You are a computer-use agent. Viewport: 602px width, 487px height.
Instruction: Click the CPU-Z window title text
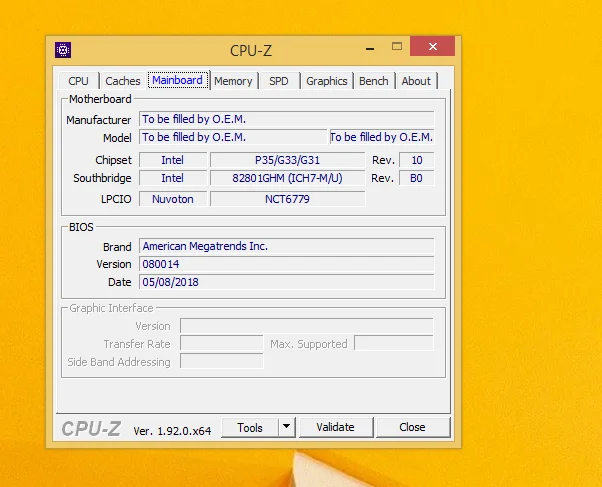point(251,51)
